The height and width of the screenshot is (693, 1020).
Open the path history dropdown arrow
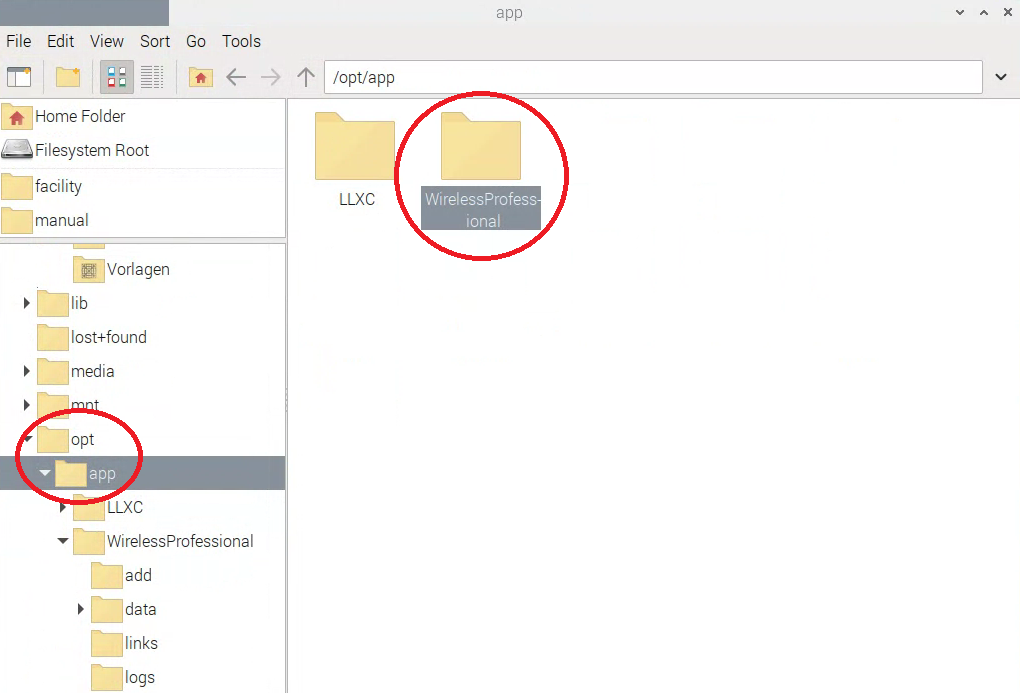pos(1000,77)
